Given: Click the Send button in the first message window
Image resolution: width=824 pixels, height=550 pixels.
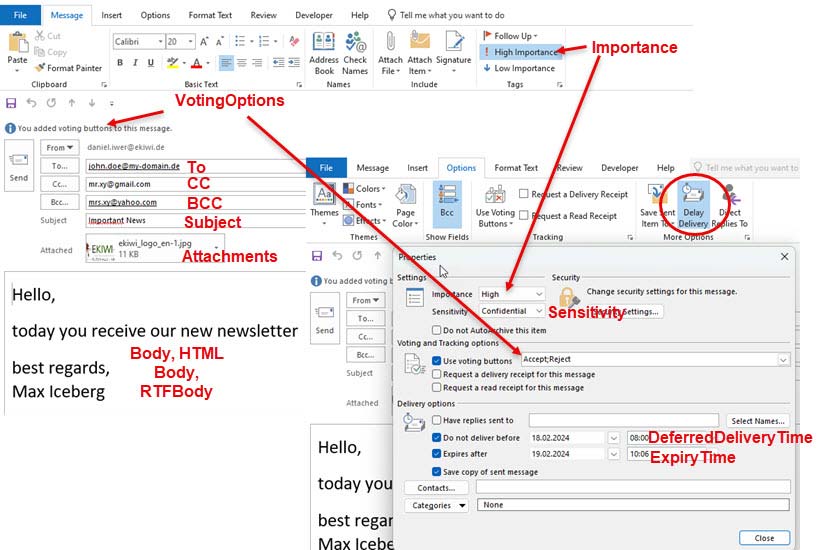Looking at the screenshot, I should coord(19,167).
